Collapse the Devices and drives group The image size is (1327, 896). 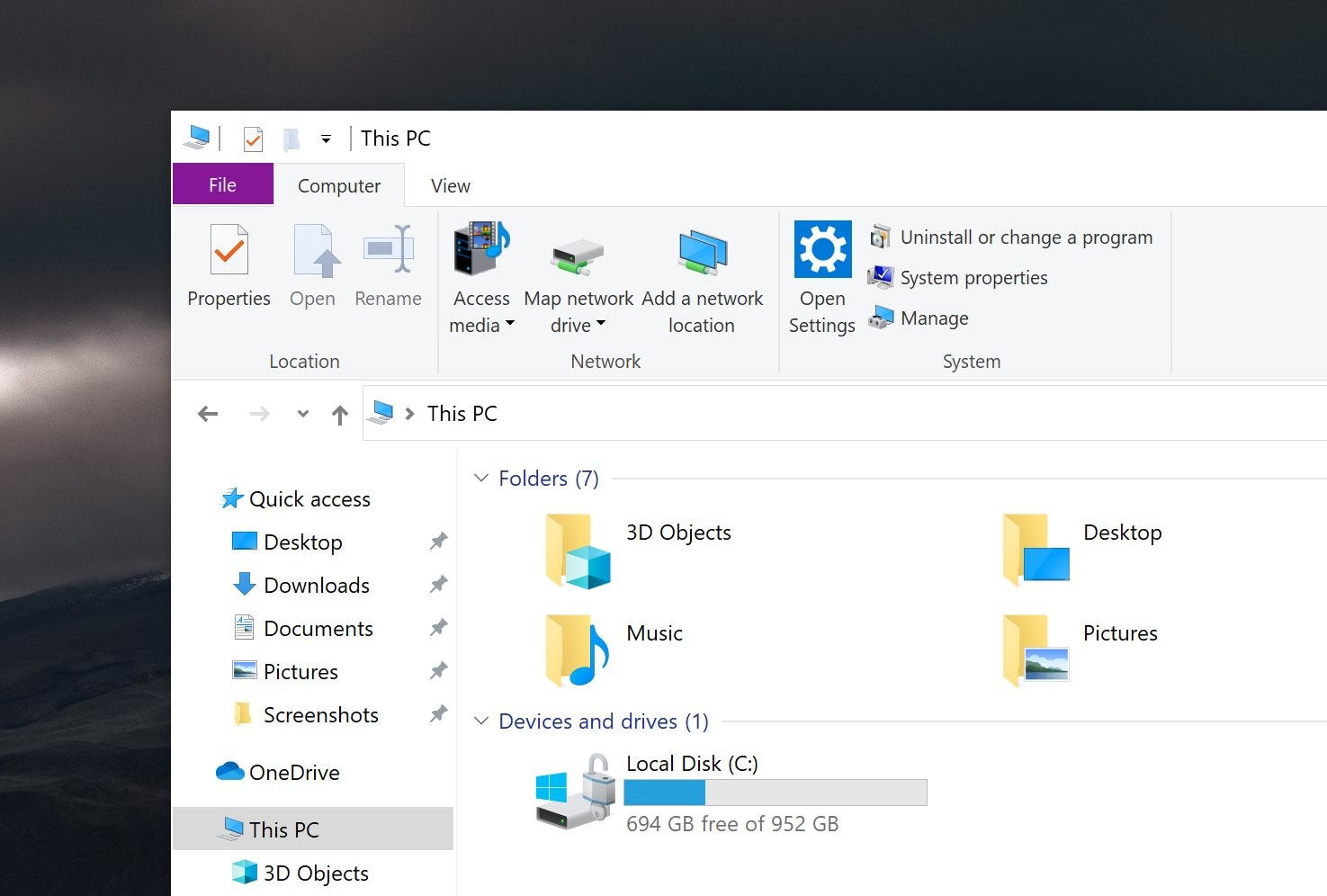(x=481, y=721)
